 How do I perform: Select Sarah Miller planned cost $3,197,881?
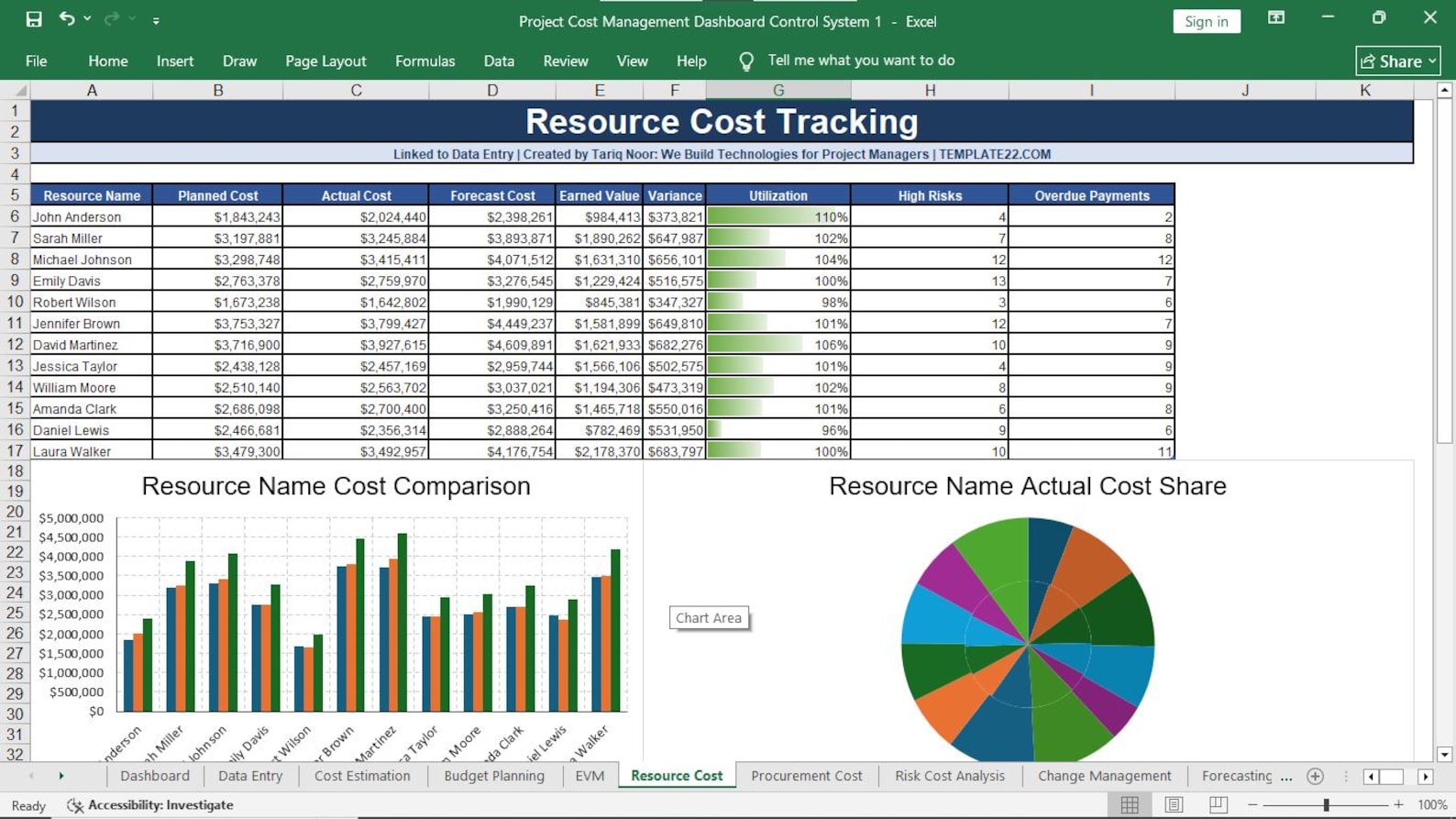point(218,238)
